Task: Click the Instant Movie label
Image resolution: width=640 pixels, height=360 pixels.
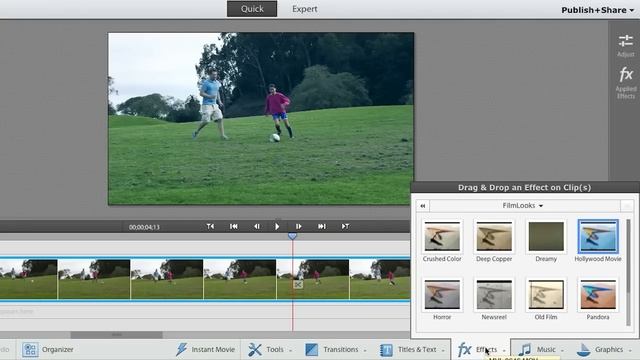Action: point(213,349)
